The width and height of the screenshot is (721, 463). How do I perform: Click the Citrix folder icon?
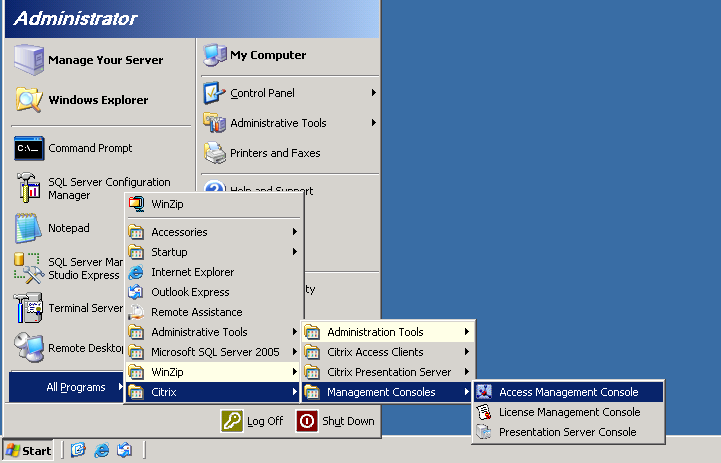coord(136,392)
